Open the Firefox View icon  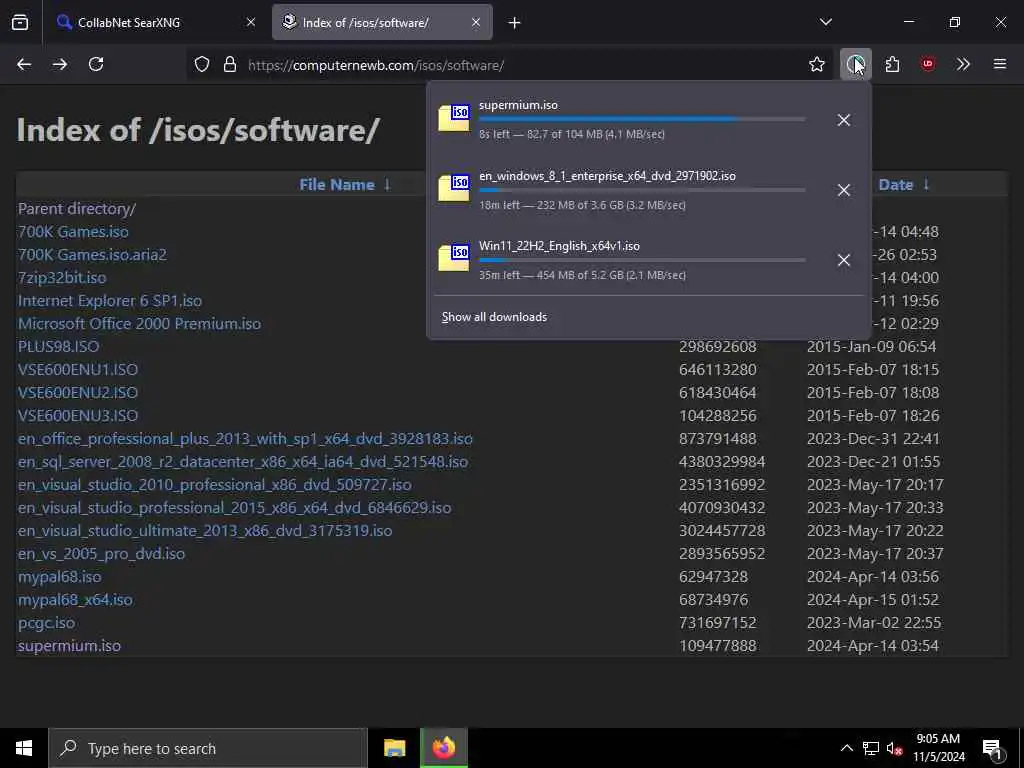coord(20,23)
